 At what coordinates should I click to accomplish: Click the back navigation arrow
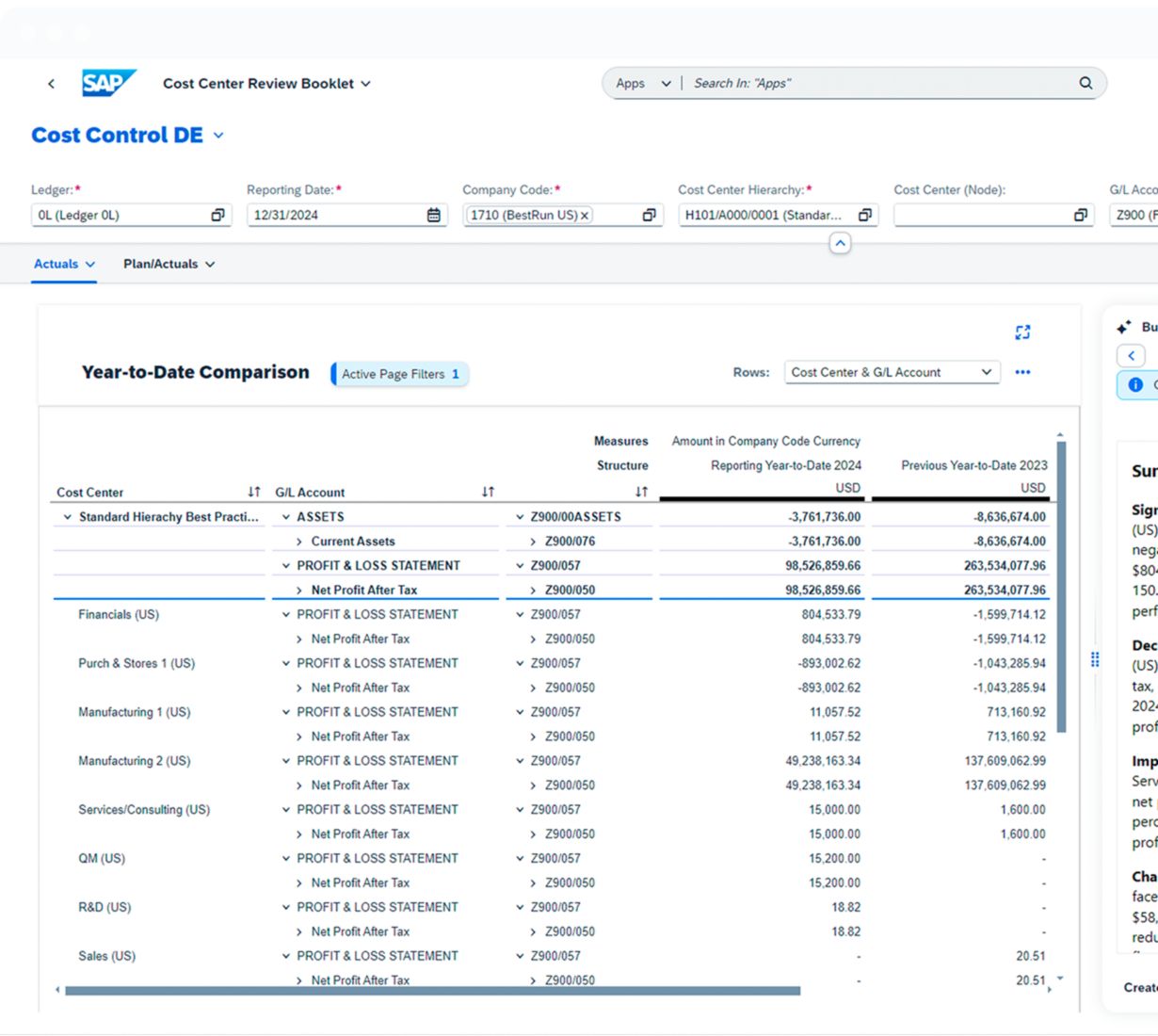[x=51, y=84]
